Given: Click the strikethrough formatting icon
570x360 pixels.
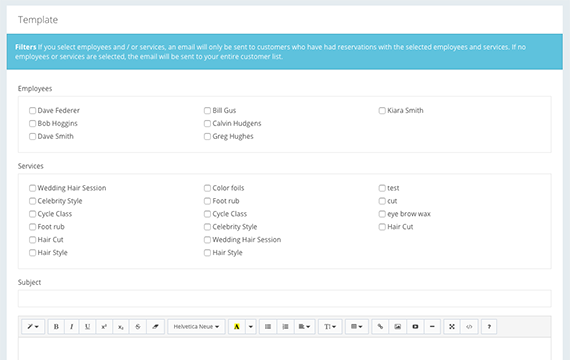Looking at the screenshot, I should [138, 327].
